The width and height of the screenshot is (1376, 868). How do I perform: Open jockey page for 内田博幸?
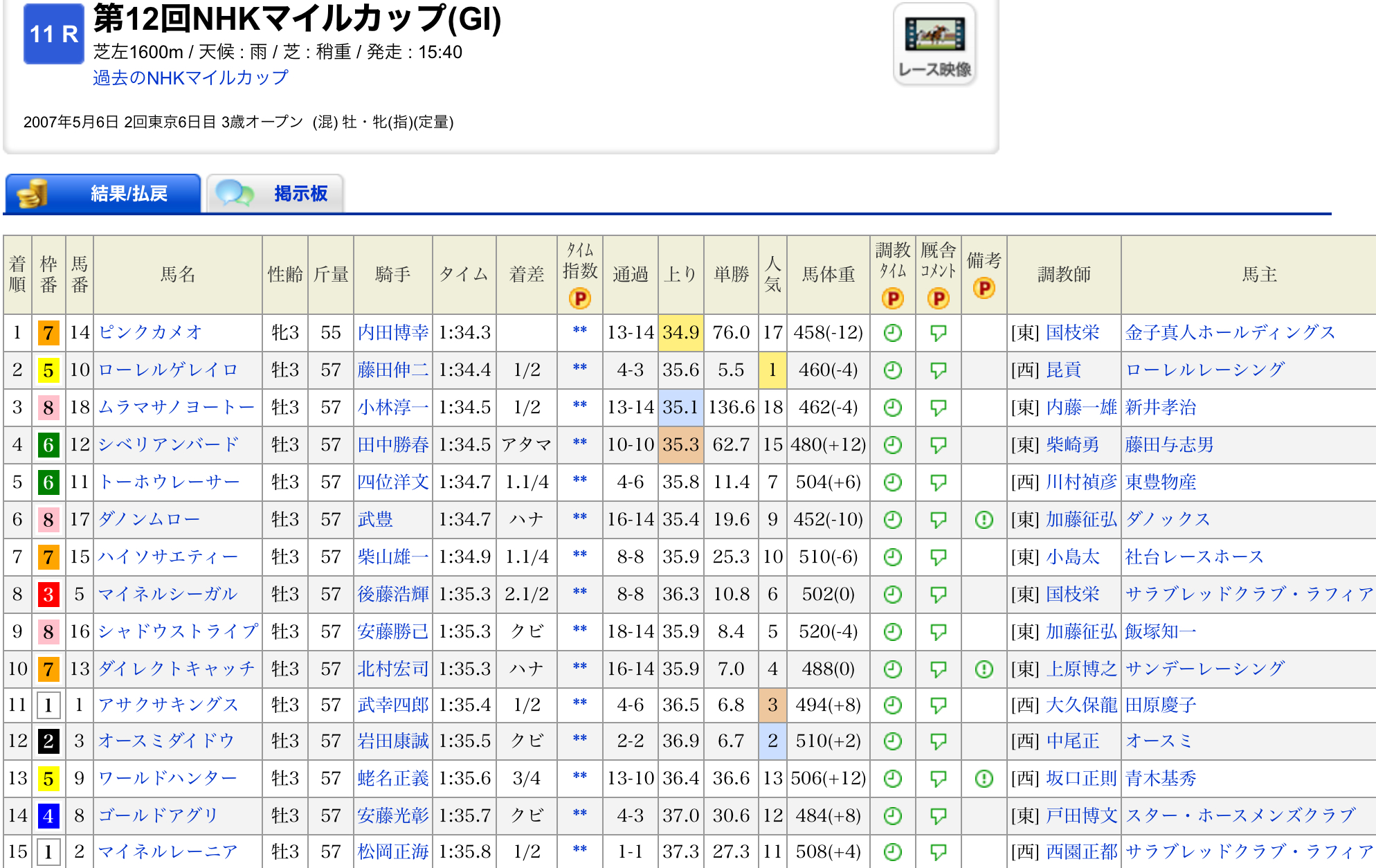click(393, 332)
